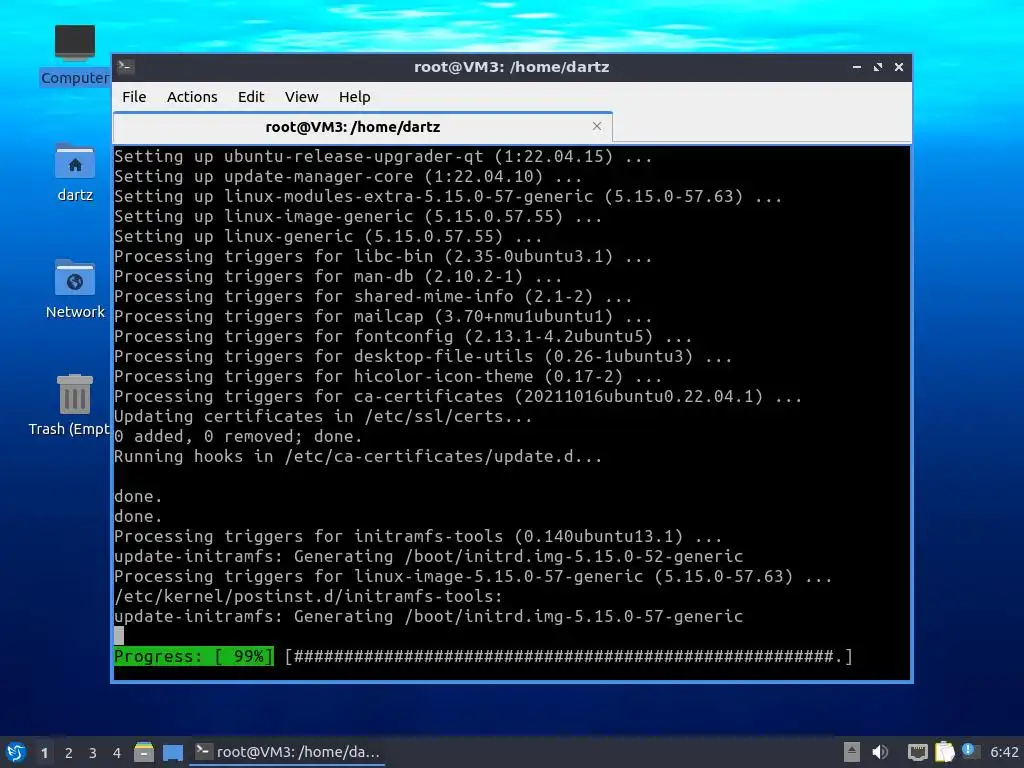Viewport: 1024px width, 768px height.
Task: Select the root@VM3 taskbar entry
Action: (x=287, y=752)
